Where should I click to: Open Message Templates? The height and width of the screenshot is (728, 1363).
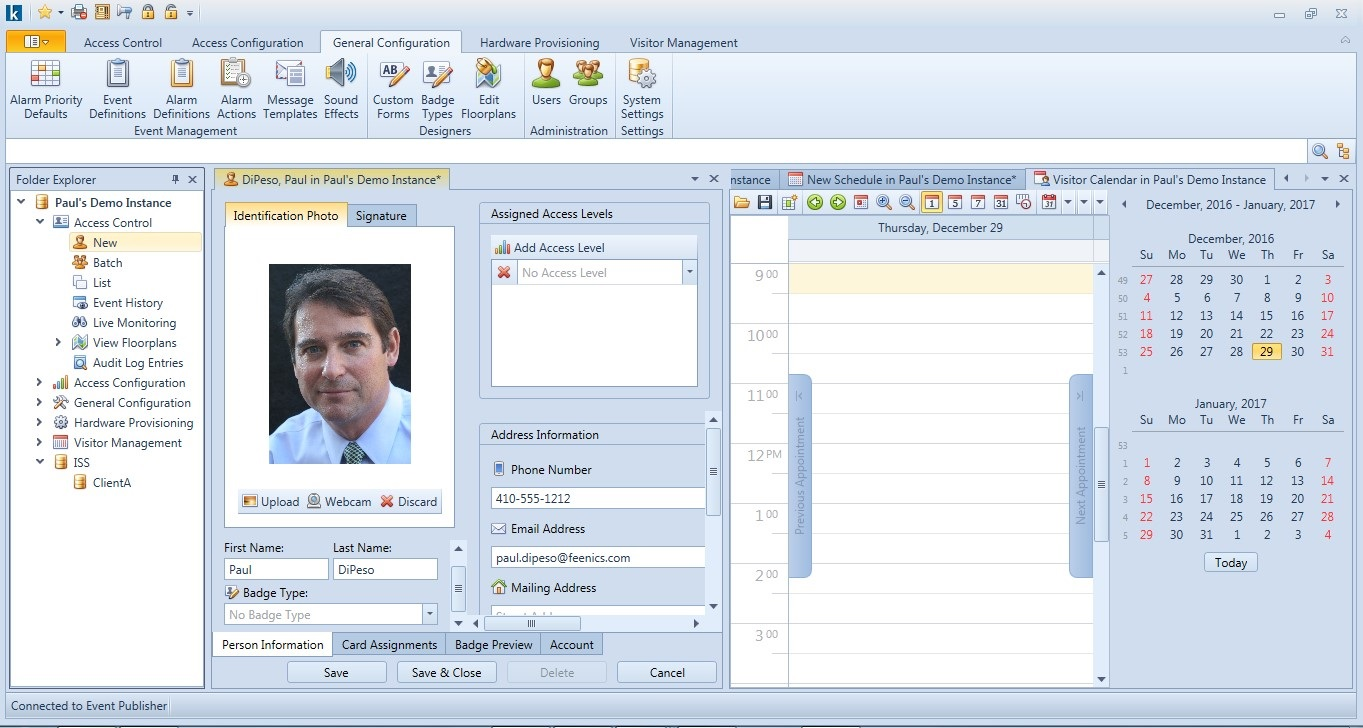pos(290,87)
